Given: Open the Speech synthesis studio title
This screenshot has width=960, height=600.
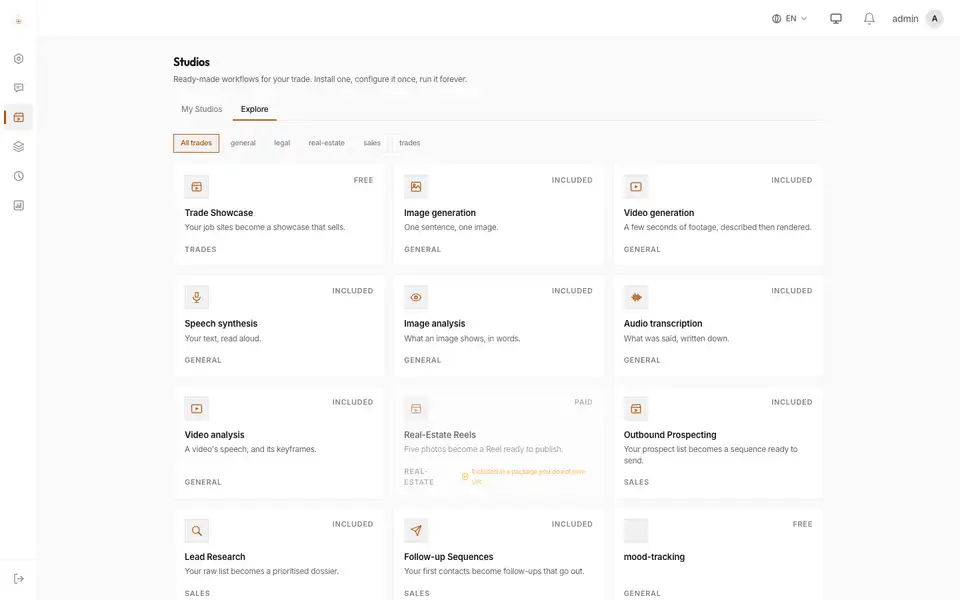Looking at the screenshot, I should tap(221, 324).
